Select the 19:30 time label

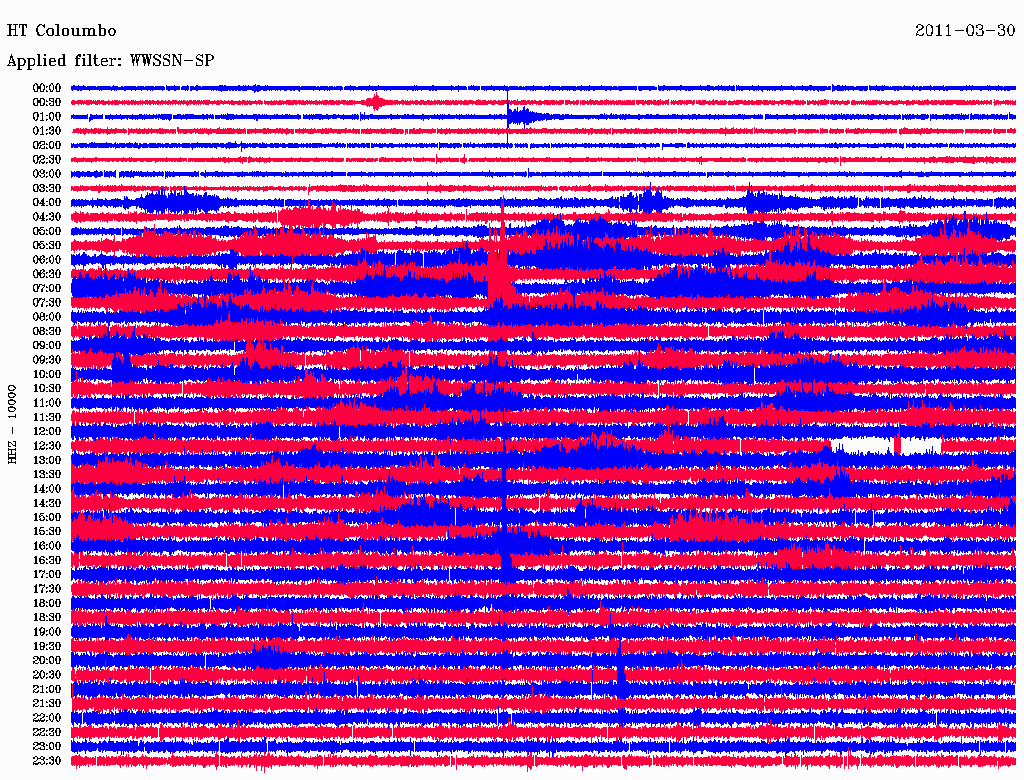click(x=46, y=646)
